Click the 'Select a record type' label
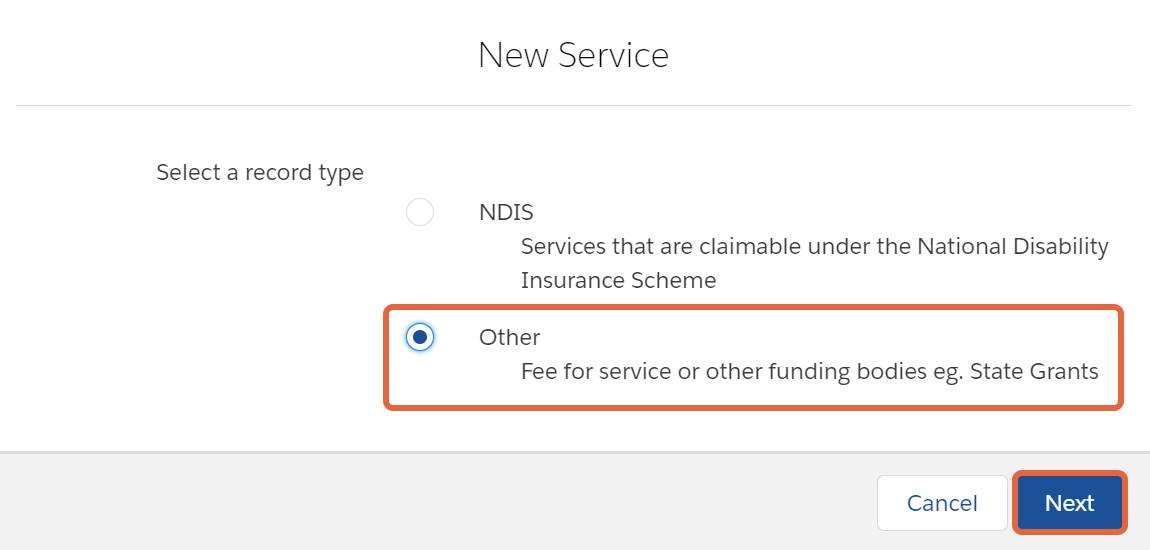1150x550 pixels. click(x=260, y=172)
